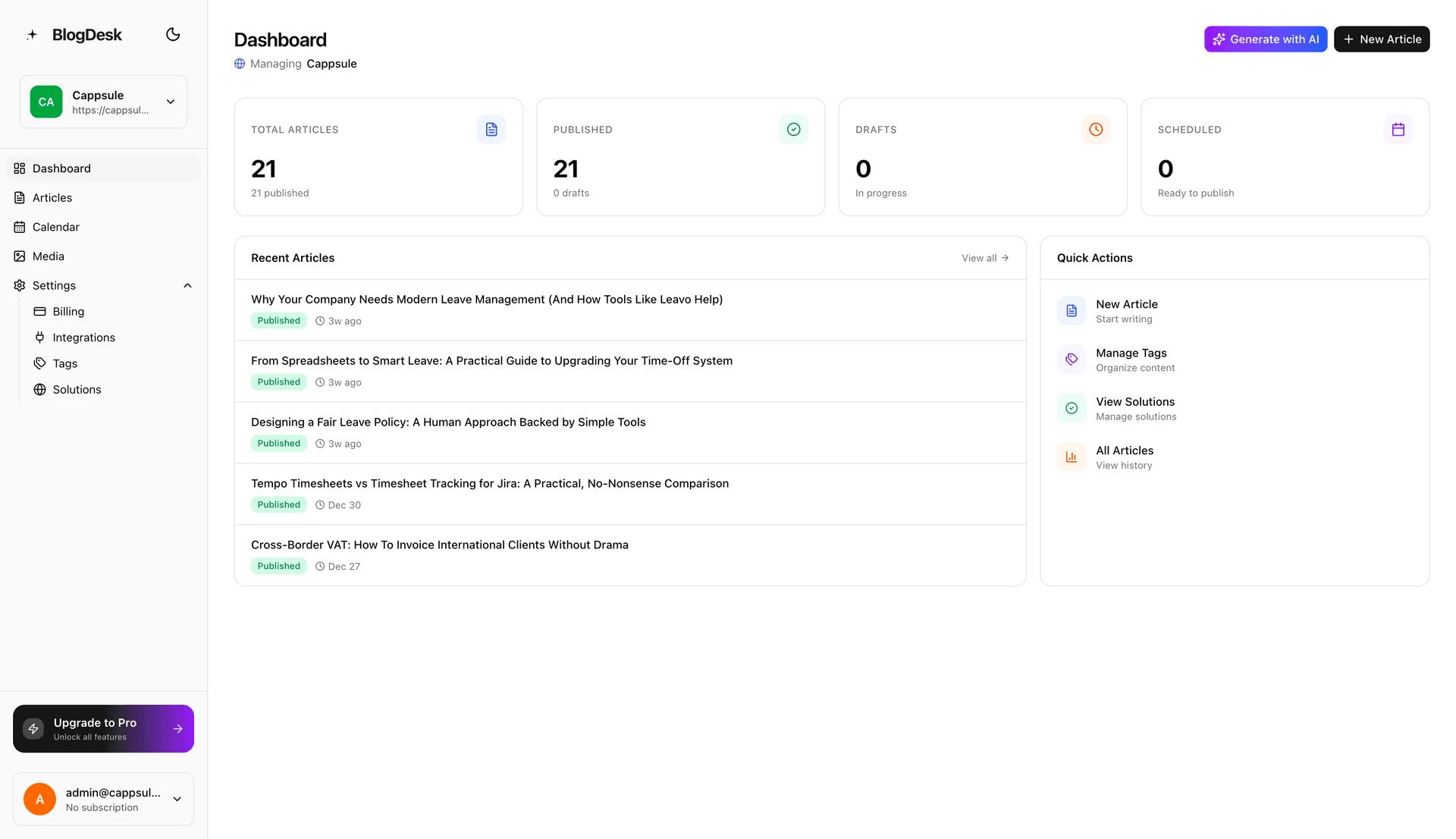Open the Cappsule workspace dropdown

tap(170, 101)
